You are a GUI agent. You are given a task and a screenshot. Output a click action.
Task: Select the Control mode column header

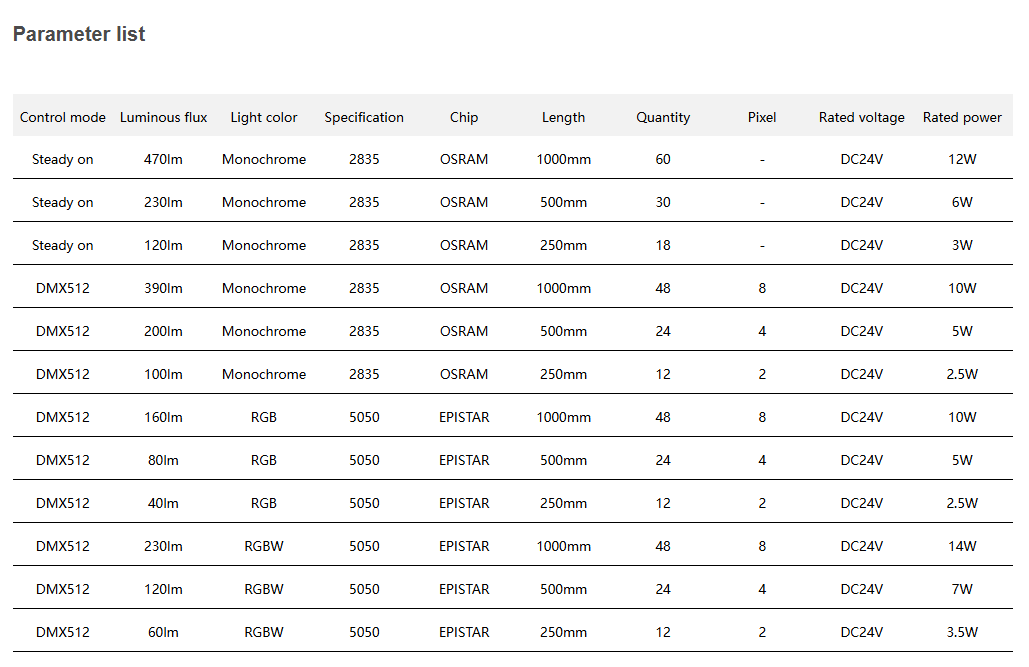pos(63,117)
